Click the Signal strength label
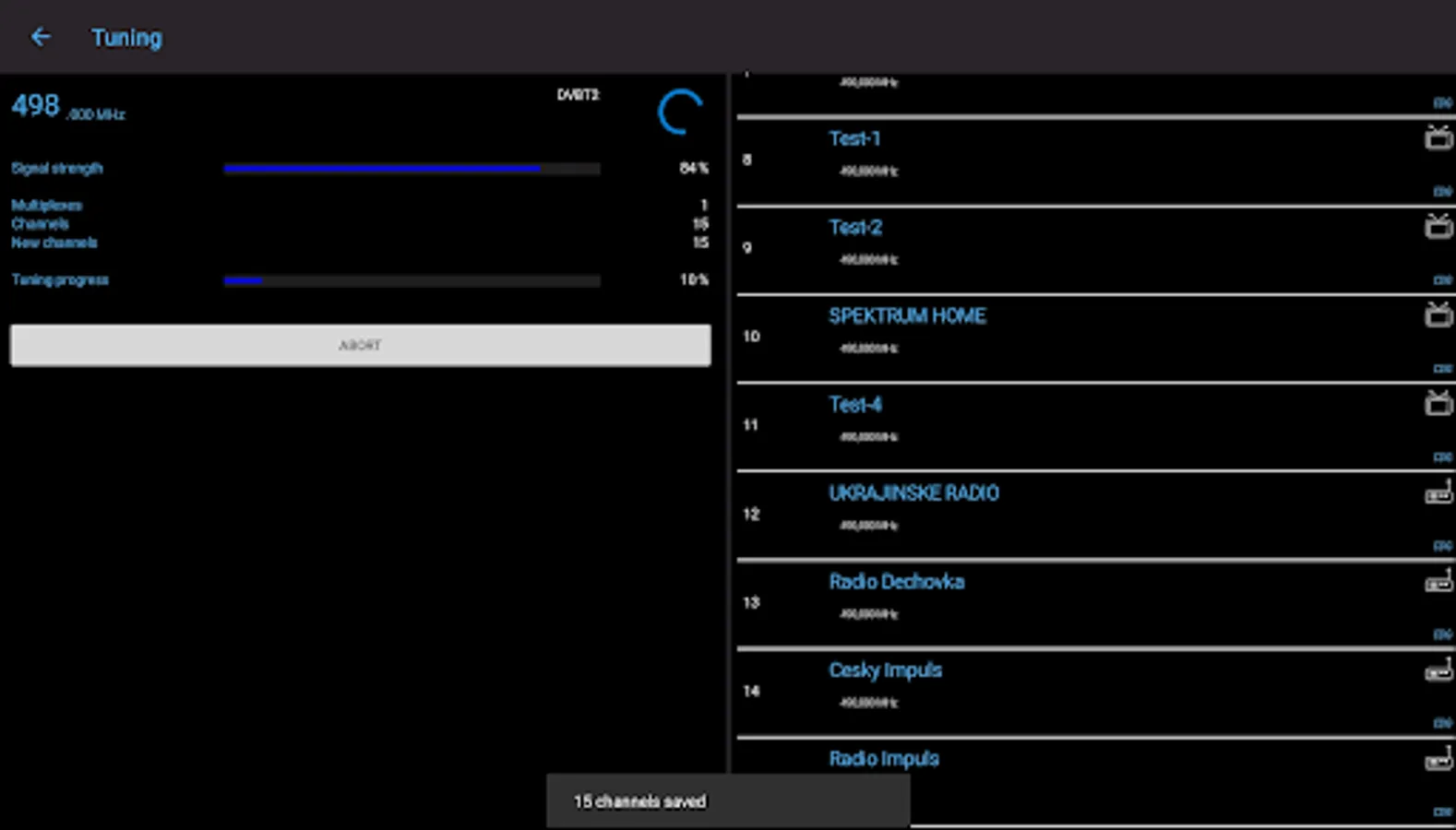Viewport: 1456px width, 830px height. pos(57,169)
